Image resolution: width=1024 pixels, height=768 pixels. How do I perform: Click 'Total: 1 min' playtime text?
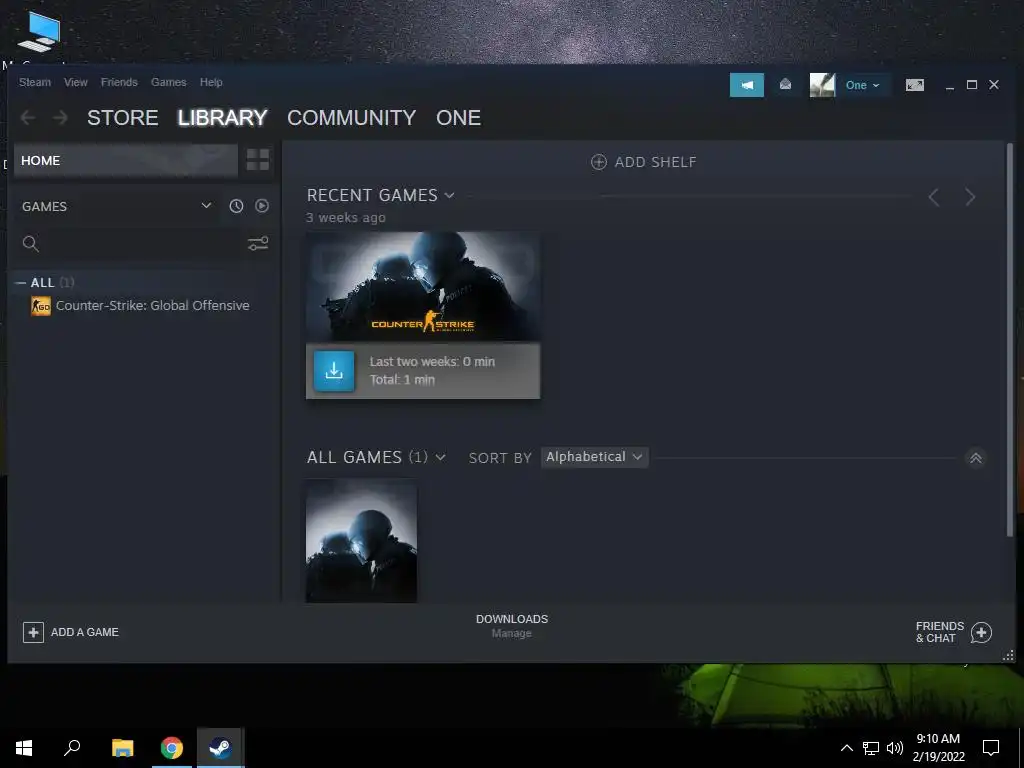(402, 380)
